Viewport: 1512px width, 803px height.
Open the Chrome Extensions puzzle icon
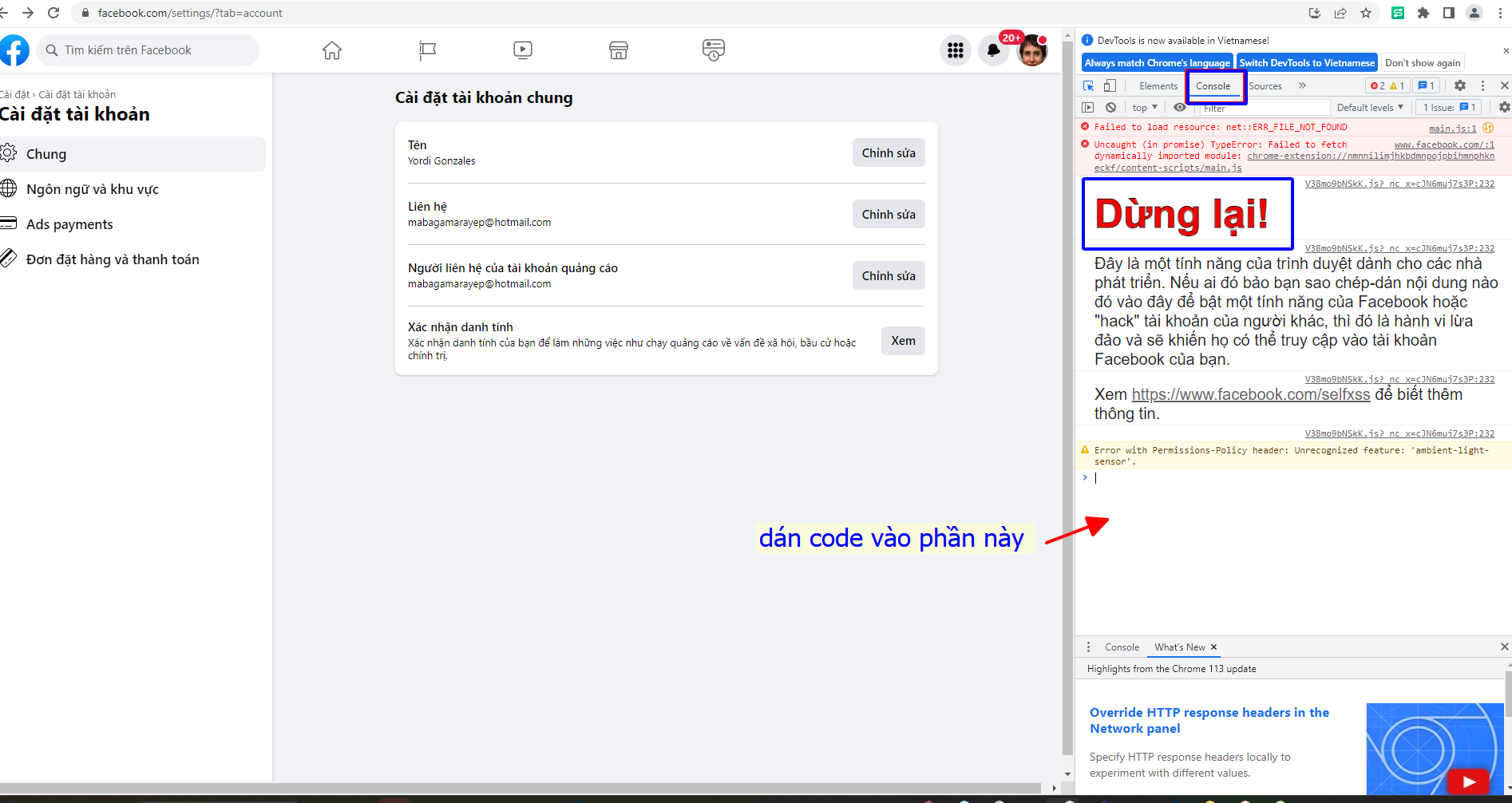1423,13
